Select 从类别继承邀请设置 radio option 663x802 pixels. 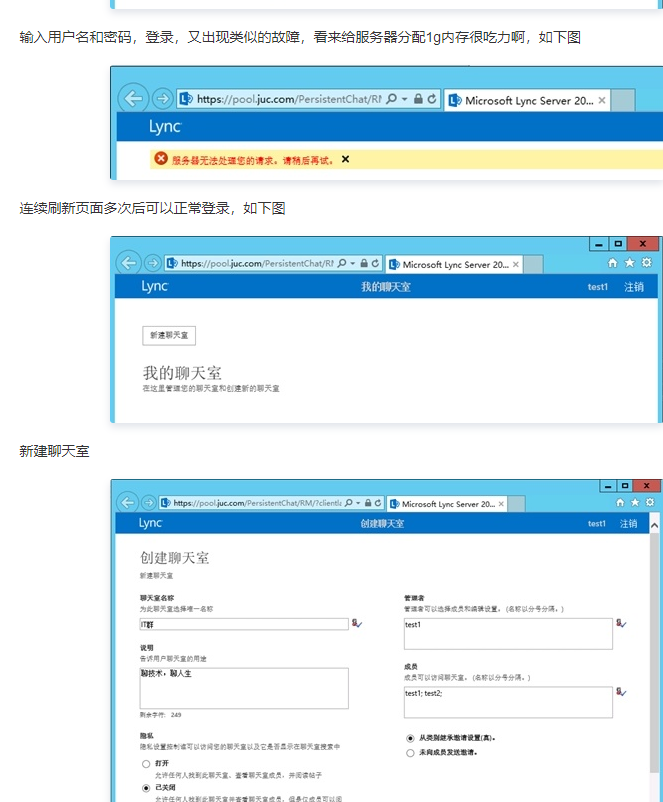click(410, 738)
